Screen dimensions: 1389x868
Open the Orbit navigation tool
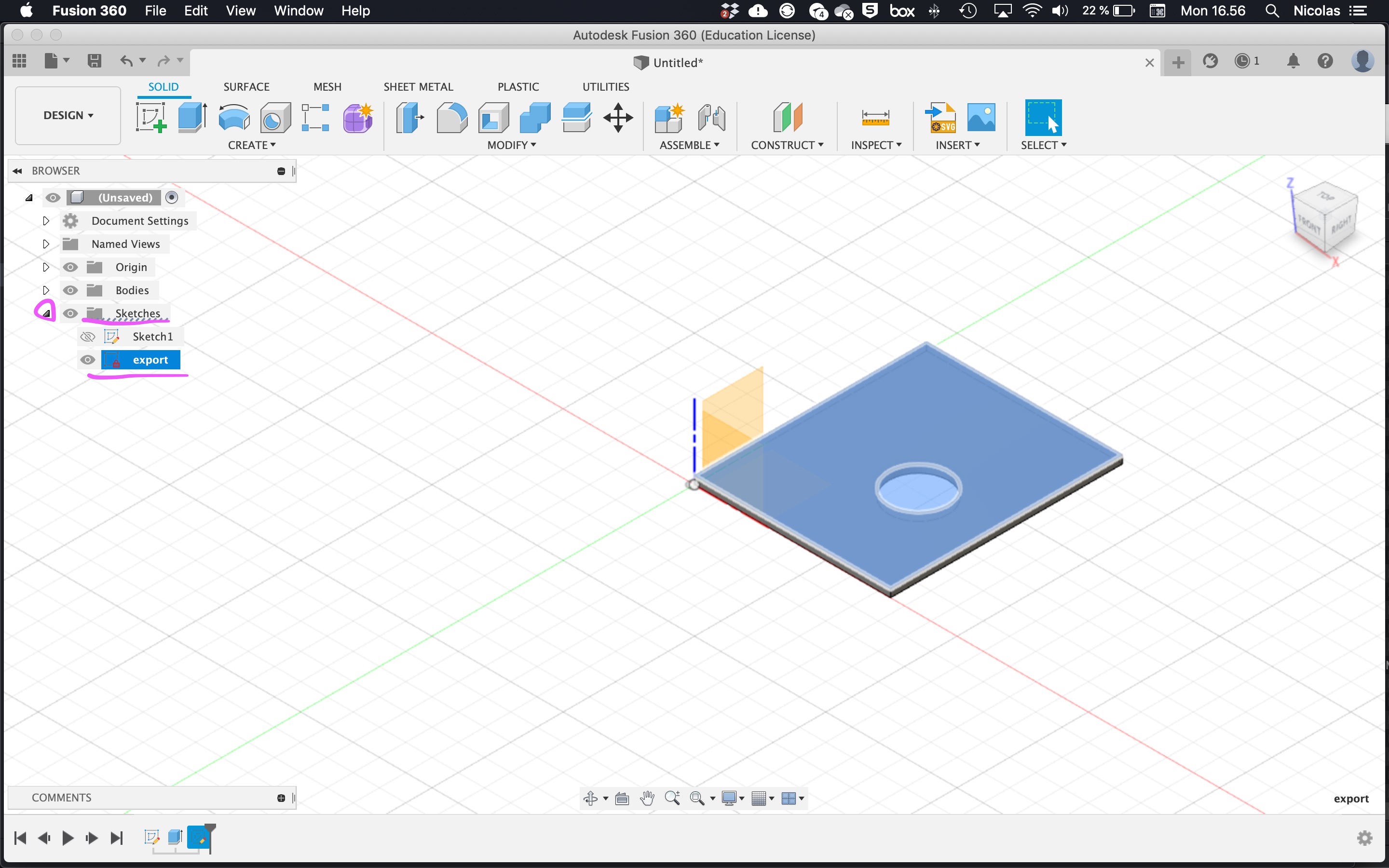click(591, 798)
